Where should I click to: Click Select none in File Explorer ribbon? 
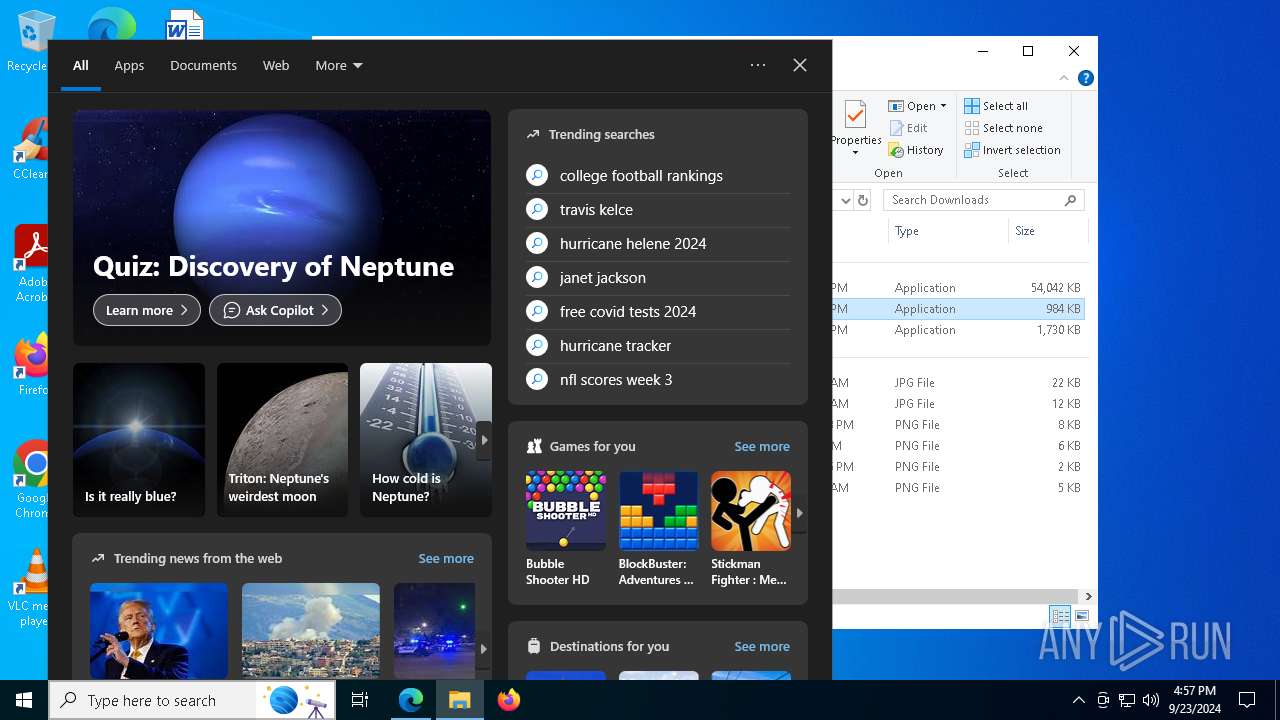point(1003,128)
